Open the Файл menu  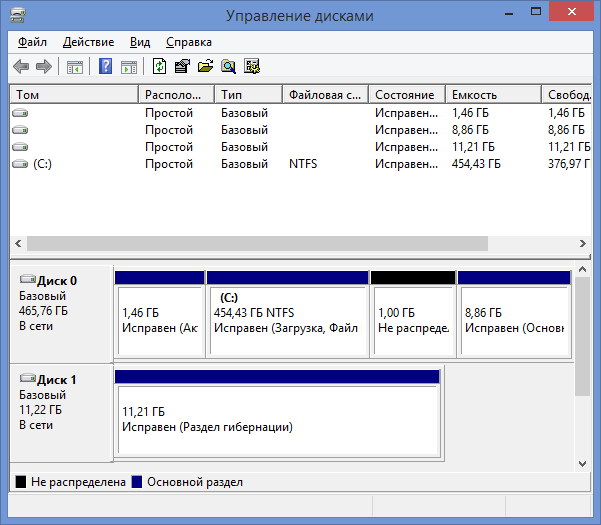coord(32,42)
